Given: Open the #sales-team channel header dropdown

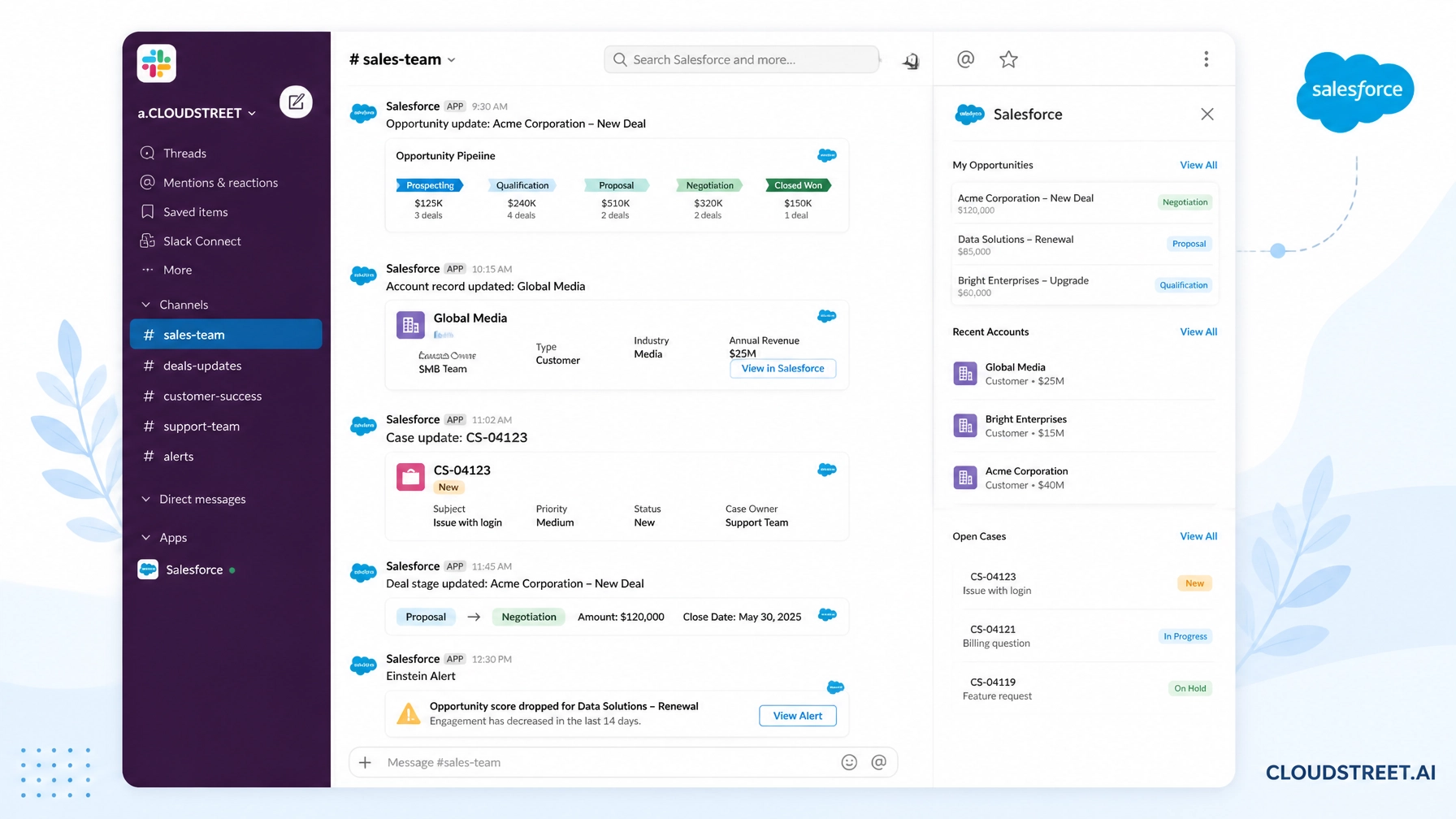Looking at the screenshot, I should (x=402, y=59).
